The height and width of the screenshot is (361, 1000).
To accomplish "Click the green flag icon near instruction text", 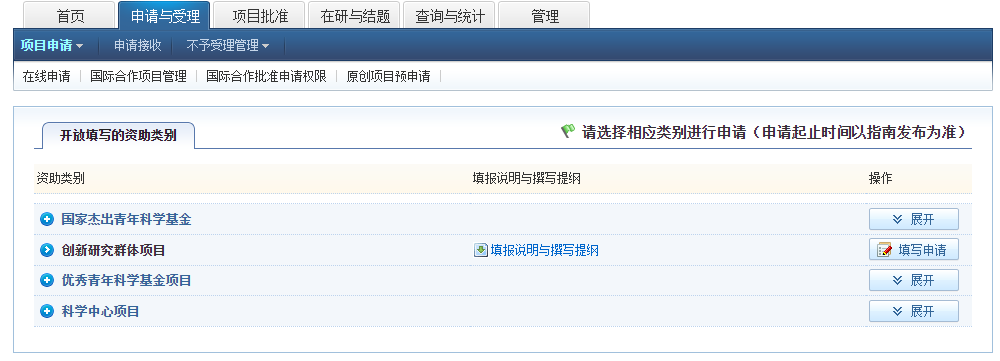I will (x=568, y=131).
